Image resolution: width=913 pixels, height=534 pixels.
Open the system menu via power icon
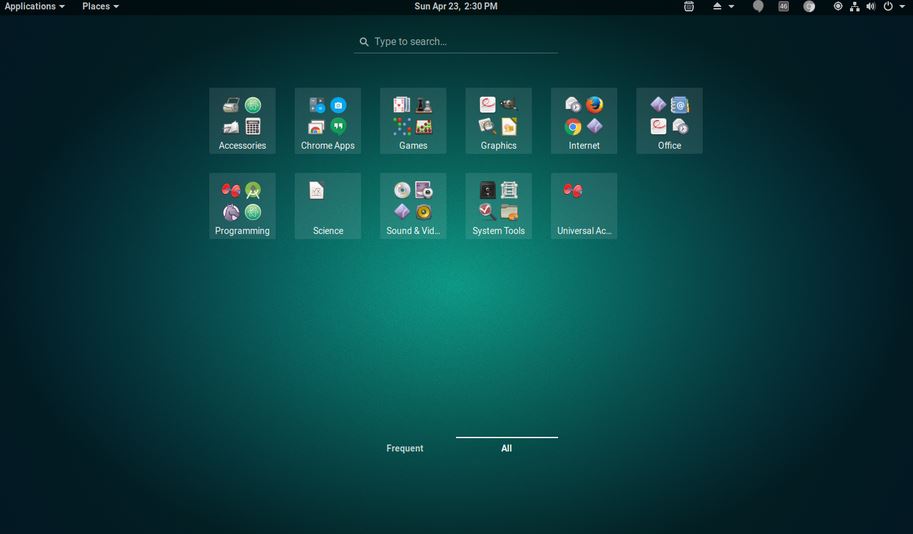point(894,6)
